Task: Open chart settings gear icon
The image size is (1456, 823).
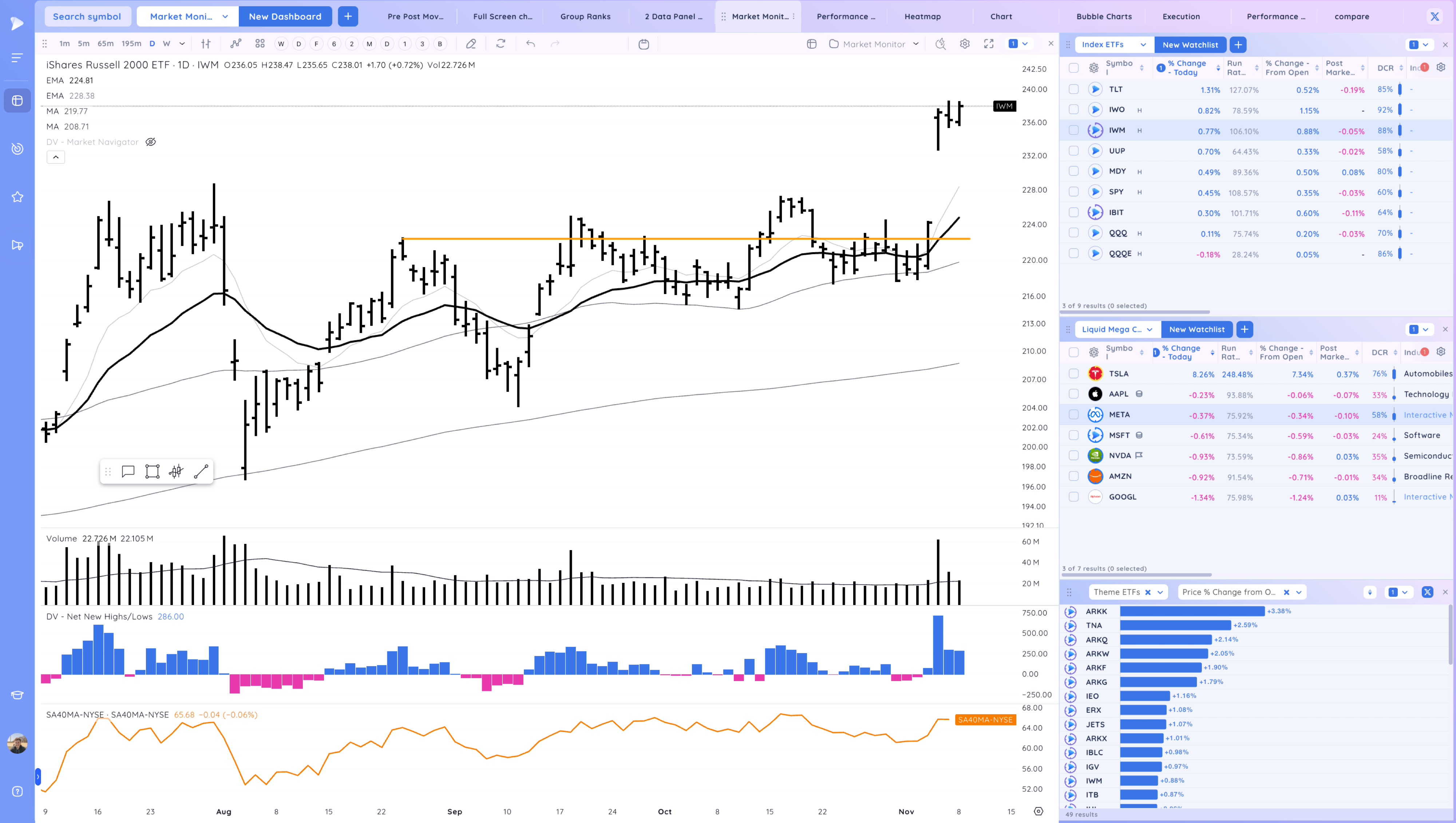Action: (965, 44)
